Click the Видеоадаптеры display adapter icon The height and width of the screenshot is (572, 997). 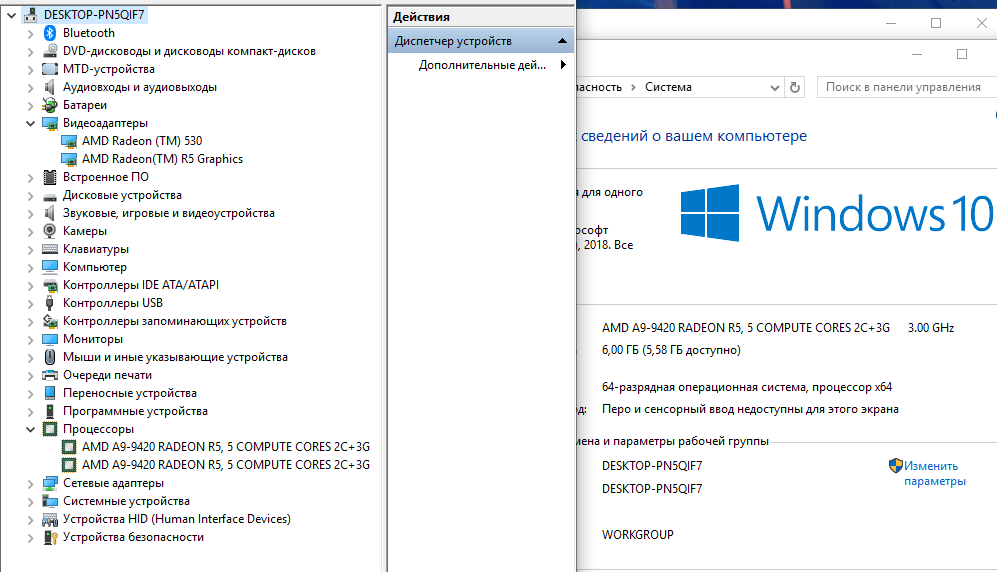pyautogui.click(x=50, y=123)
